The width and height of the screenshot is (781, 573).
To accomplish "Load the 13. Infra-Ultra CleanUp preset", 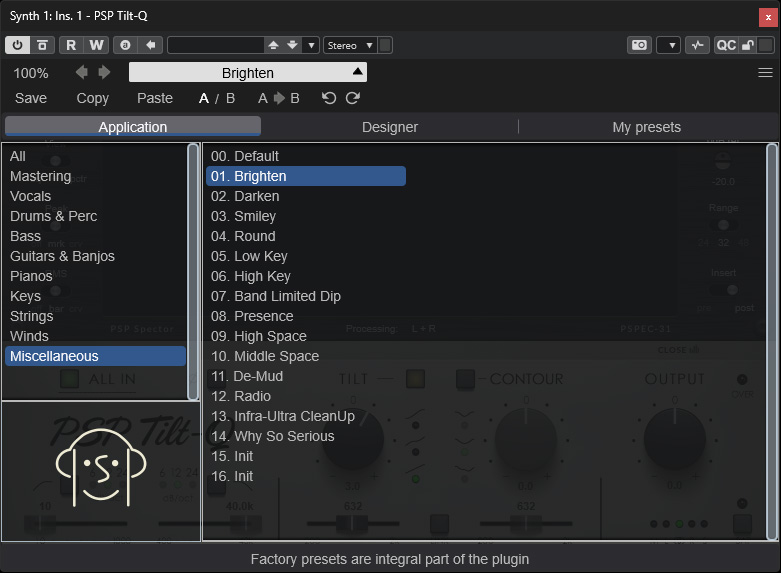I will (306, 416).
